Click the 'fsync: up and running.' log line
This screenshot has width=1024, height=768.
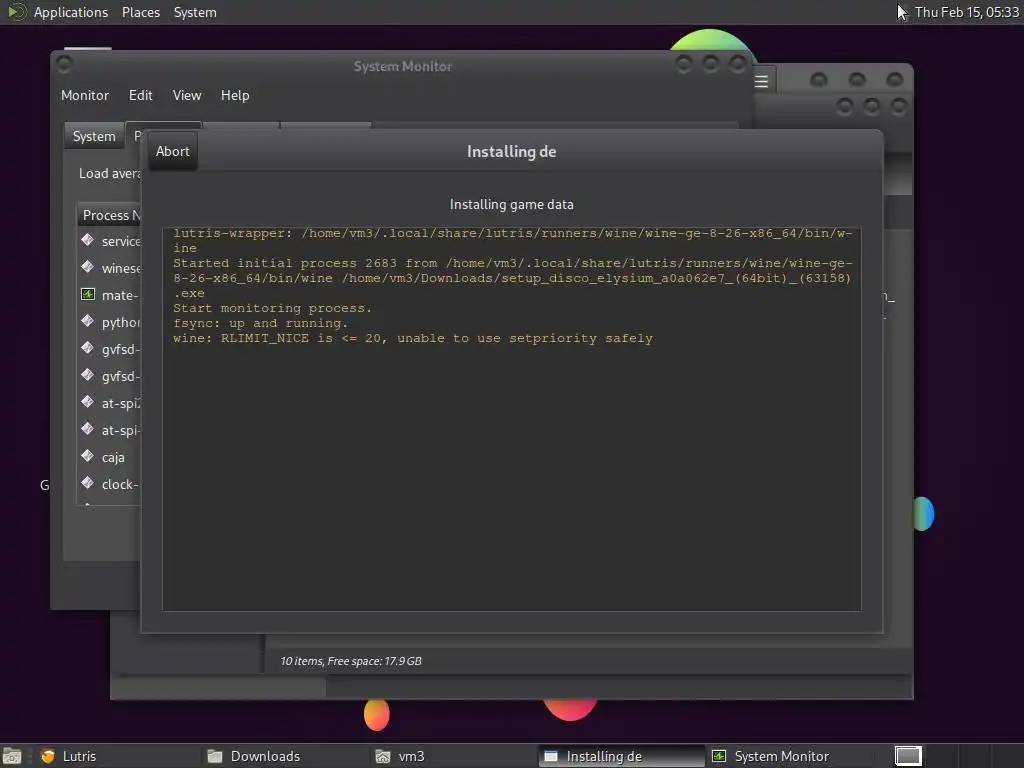tap(260, 323)
